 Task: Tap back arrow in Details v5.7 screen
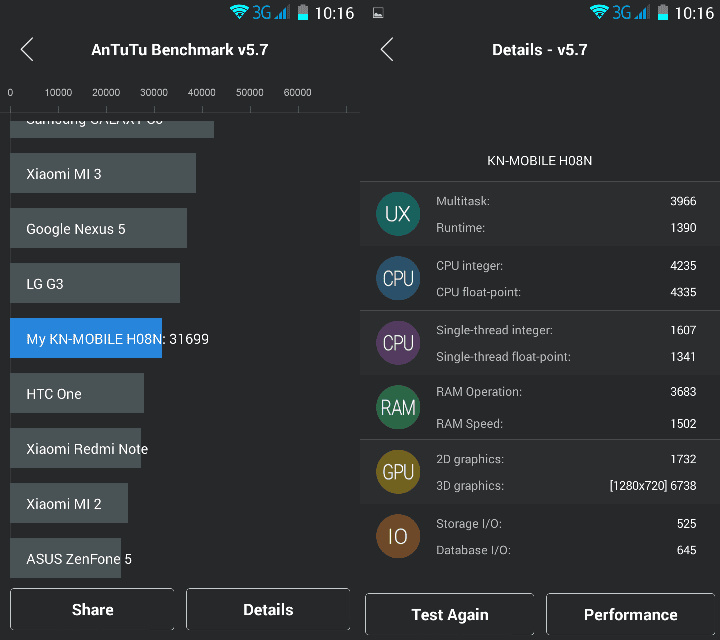click(x=387, y=50)
